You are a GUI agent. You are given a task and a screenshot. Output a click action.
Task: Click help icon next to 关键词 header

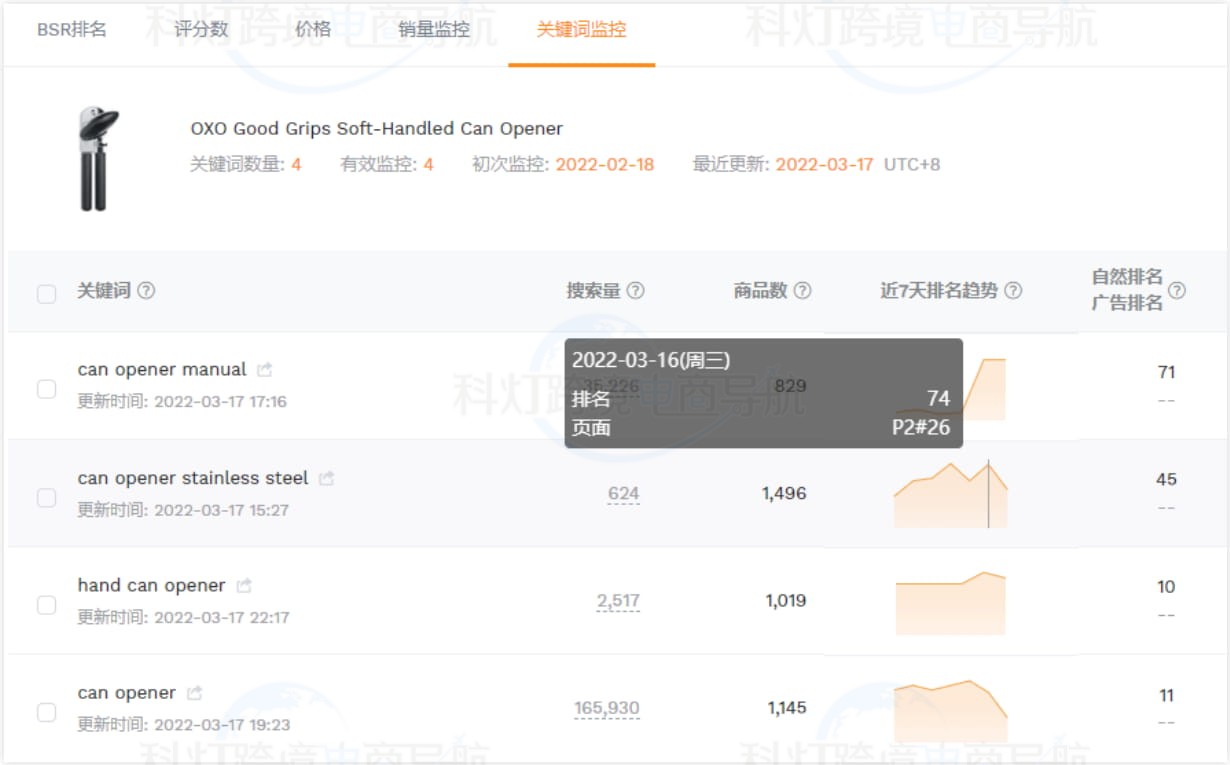click(146, 291)
